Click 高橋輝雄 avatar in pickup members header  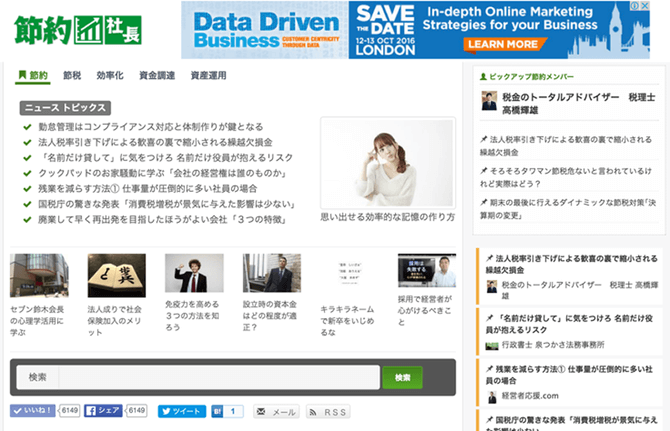(x=489, y=101)
